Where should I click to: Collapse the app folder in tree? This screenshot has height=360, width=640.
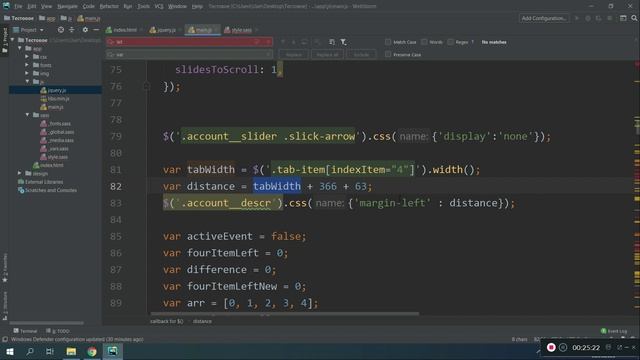point(20,48)
